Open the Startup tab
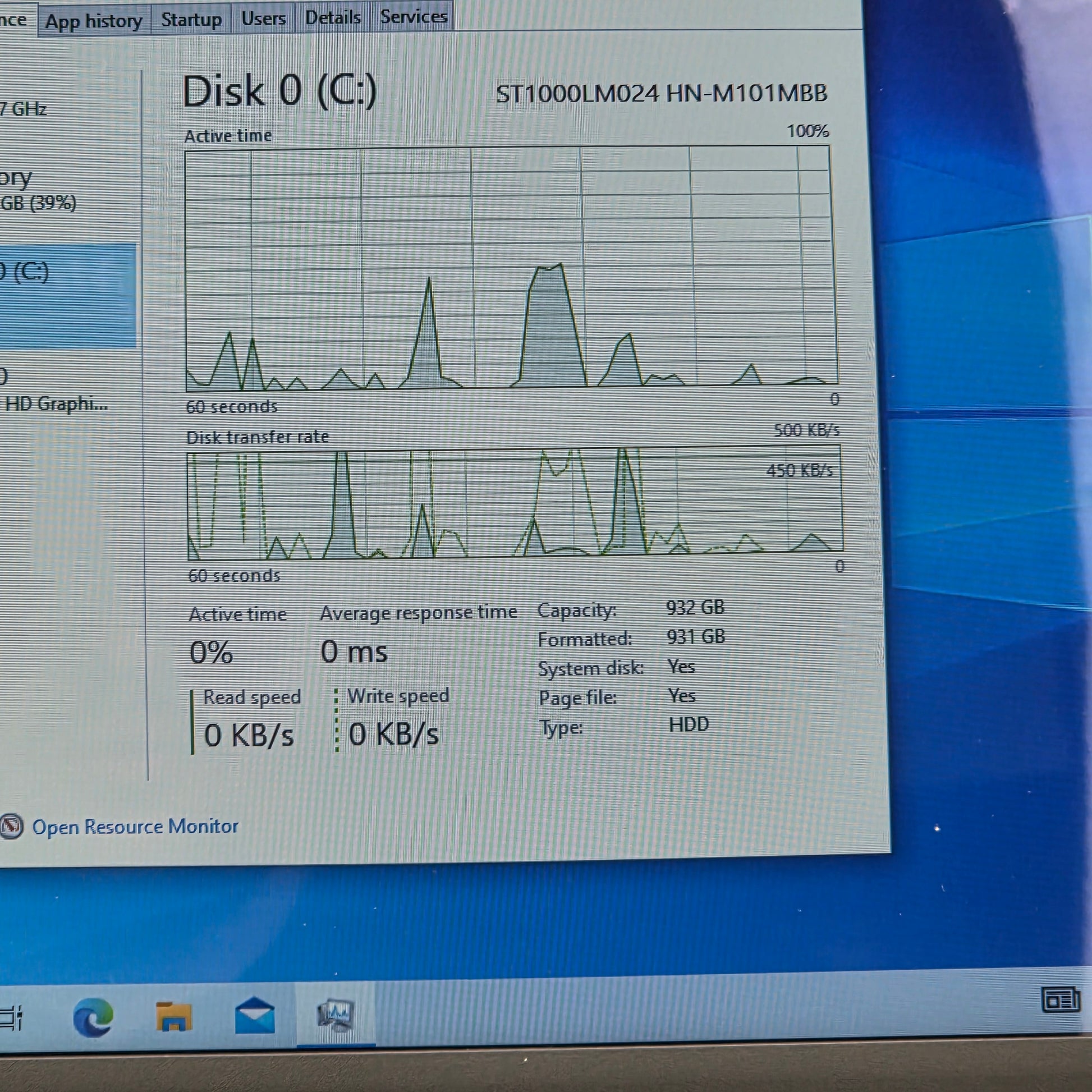The width and height of the screenshot is (1092, 1092). (x=191, y=20)
